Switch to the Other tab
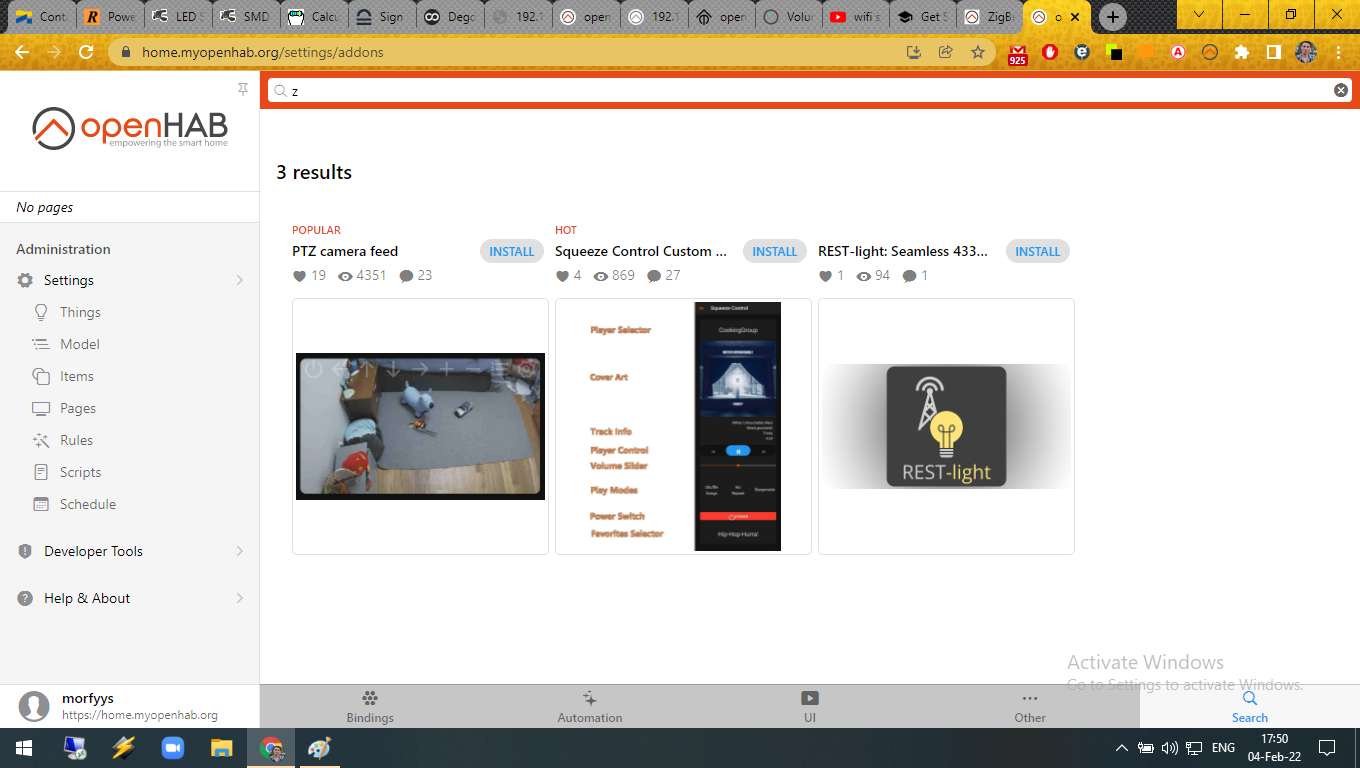The image size is (1360, 768). click(1030, 706)
